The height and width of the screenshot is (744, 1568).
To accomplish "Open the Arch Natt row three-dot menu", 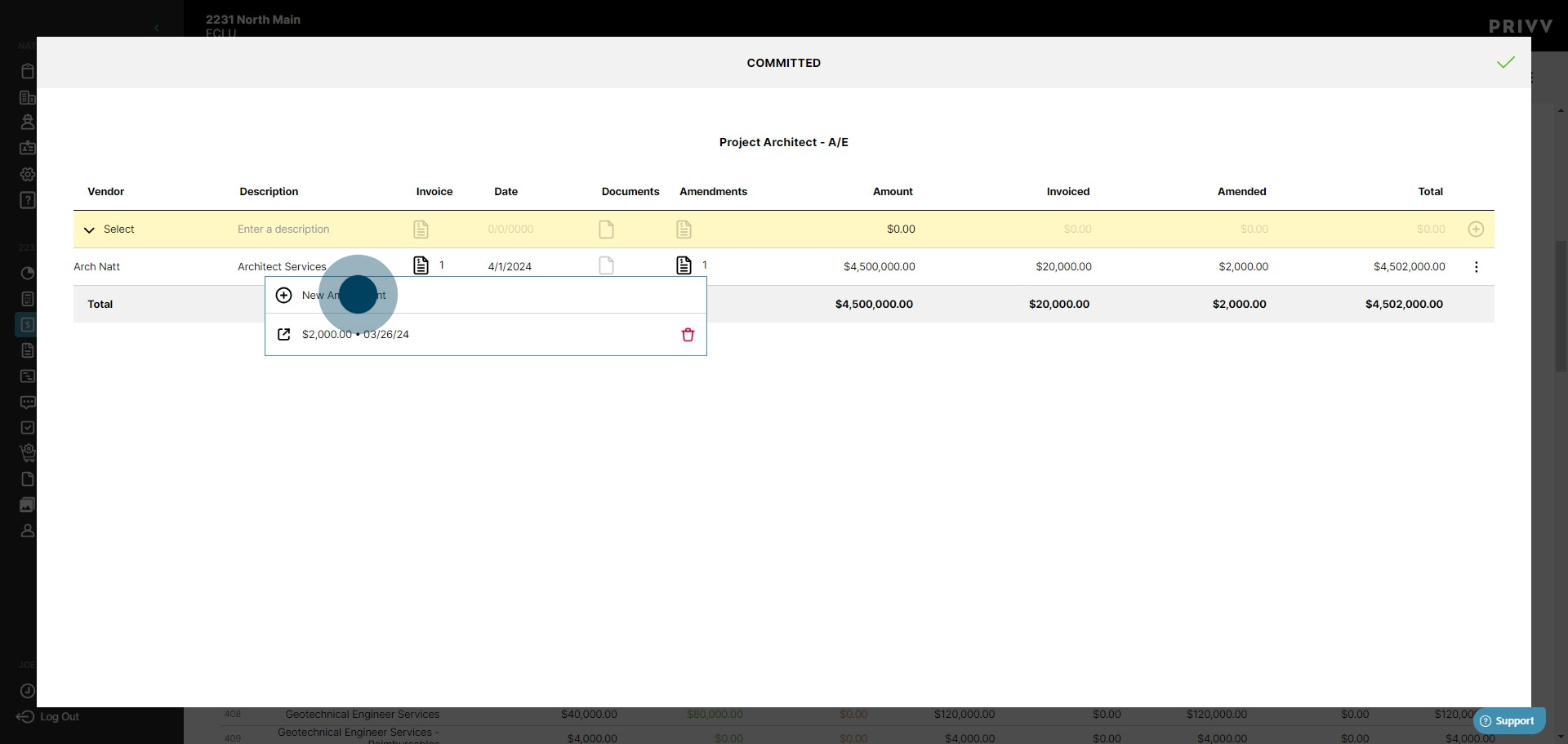I will (x=1476, y=267).
